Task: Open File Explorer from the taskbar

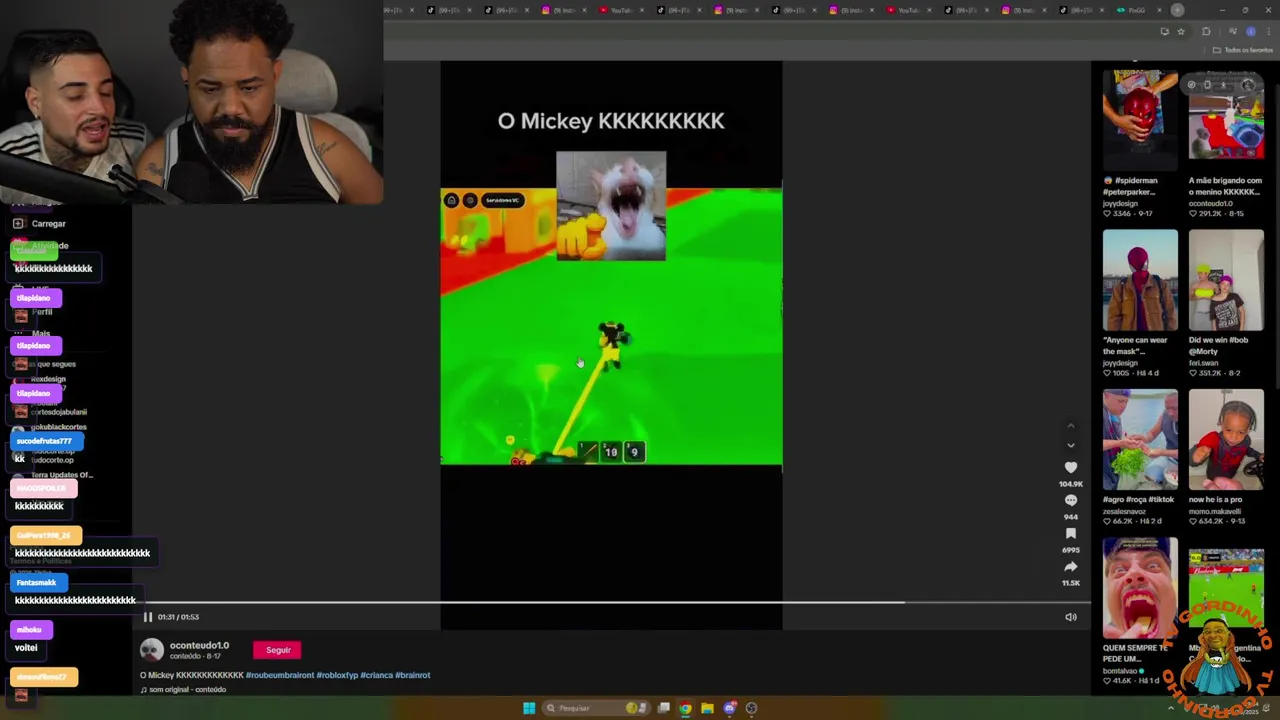Action: pyautogui.click(x=707, y=708)
